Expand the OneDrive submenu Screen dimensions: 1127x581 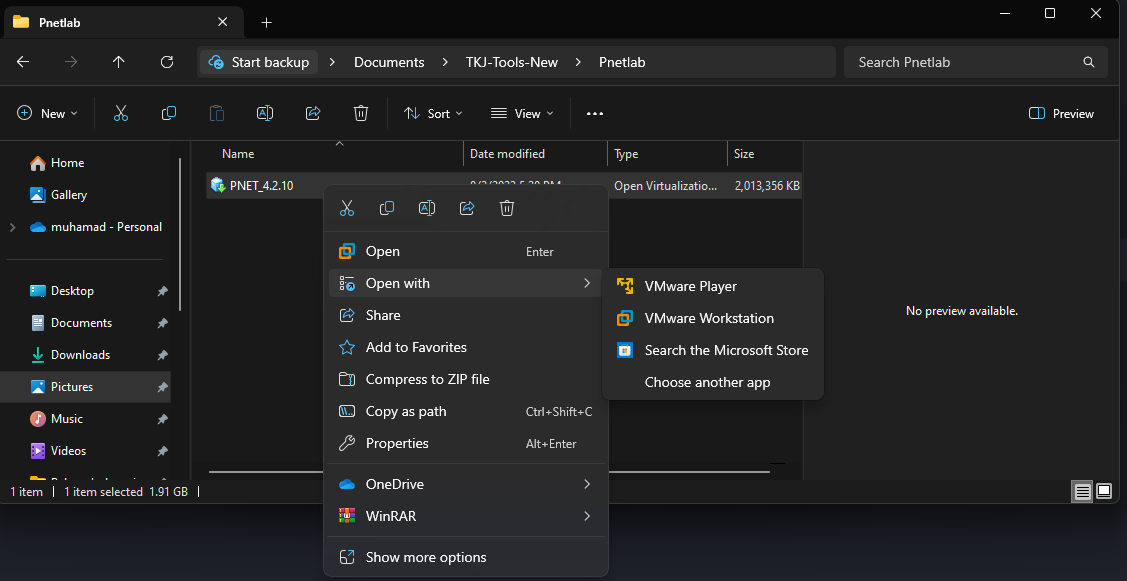[x=466, y=484]
